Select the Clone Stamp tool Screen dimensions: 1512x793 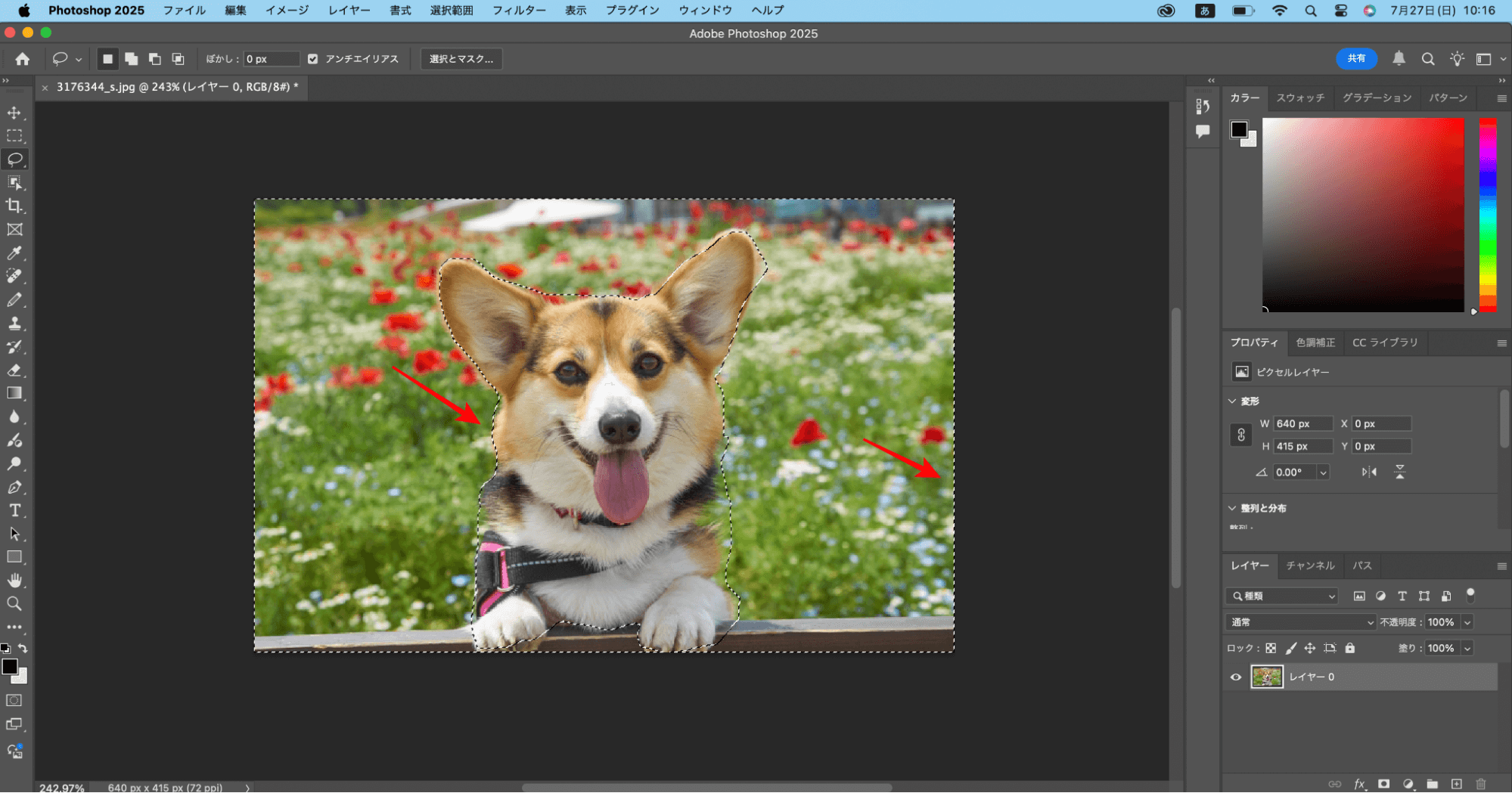[x=14, y=323]
